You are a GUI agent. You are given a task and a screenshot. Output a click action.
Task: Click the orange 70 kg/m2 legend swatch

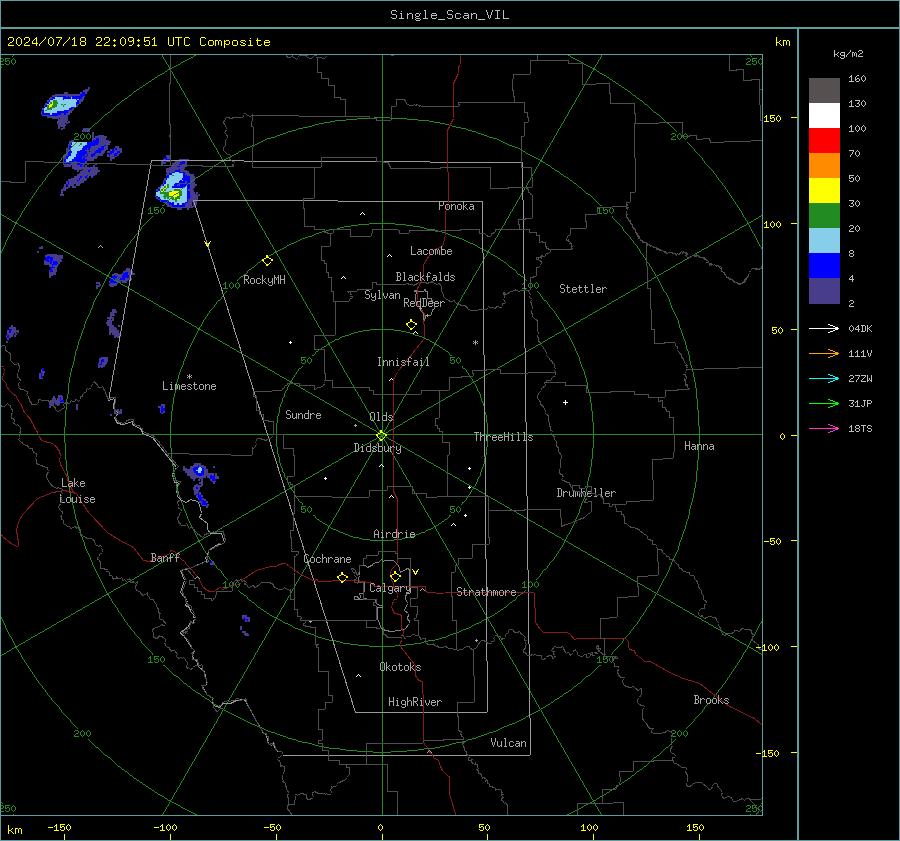824,165
